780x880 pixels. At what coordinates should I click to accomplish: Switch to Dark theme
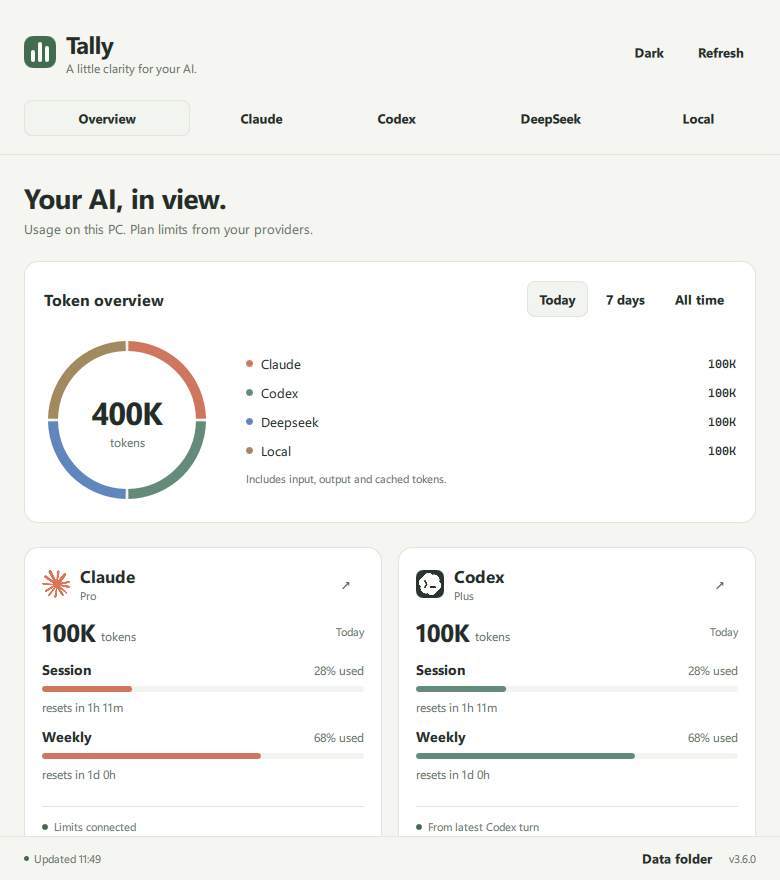(x=649, y=53)
